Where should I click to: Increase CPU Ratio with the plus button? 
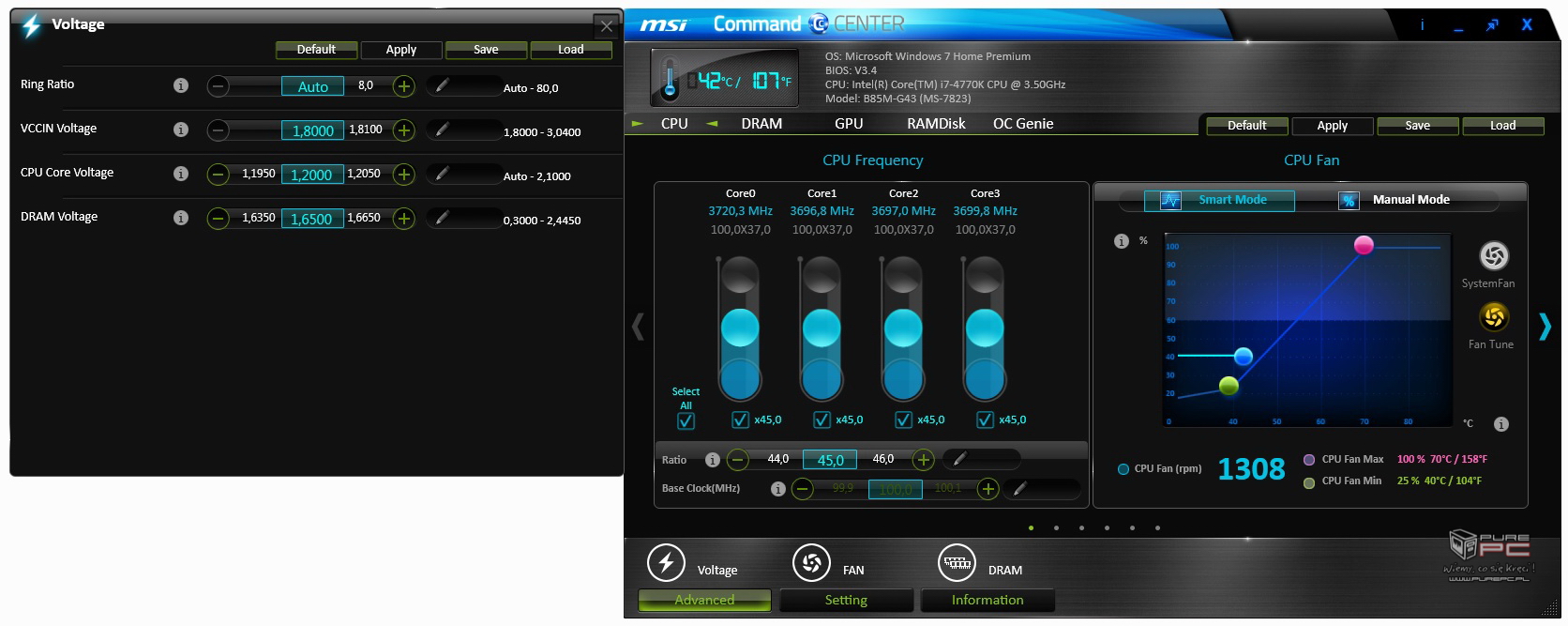click(x=924, y=460)
